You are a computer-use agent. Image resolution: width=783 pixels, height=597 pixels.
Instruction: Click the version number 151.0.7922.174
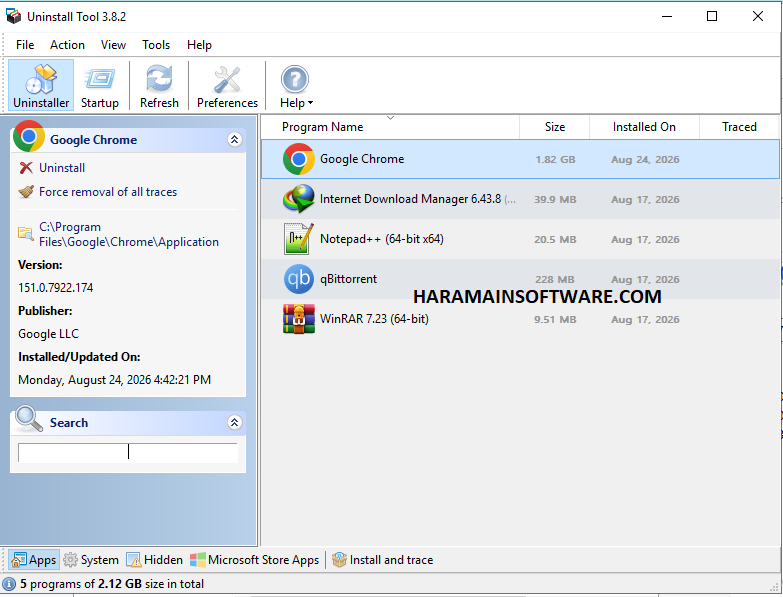(55, 288)
